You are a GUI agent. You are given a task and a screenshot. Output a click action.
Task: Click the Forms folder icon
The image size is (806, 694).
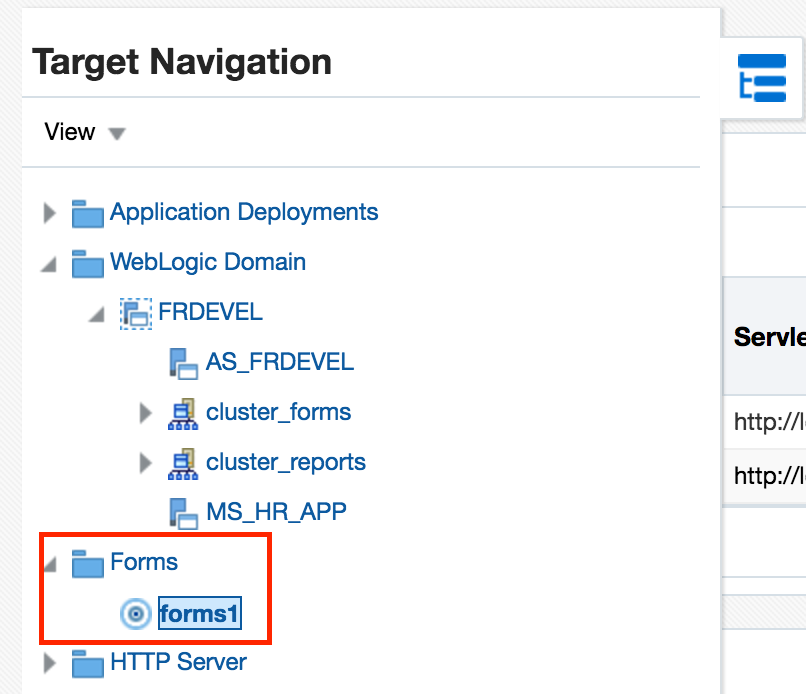coord(87,562)
